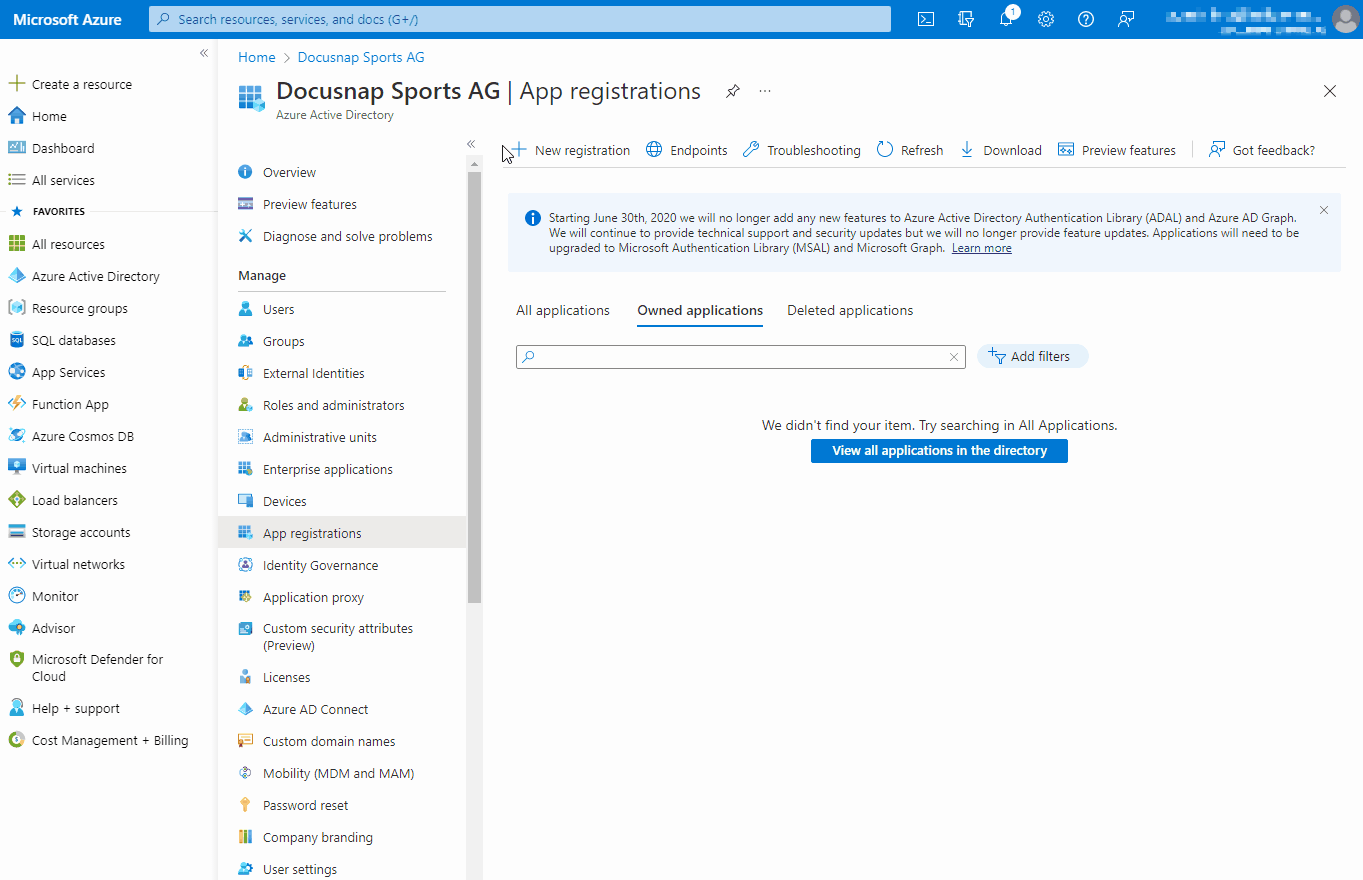Click the application search field
The height and width of the screenshot is (880, 1363).
click(x=740, y=356)
